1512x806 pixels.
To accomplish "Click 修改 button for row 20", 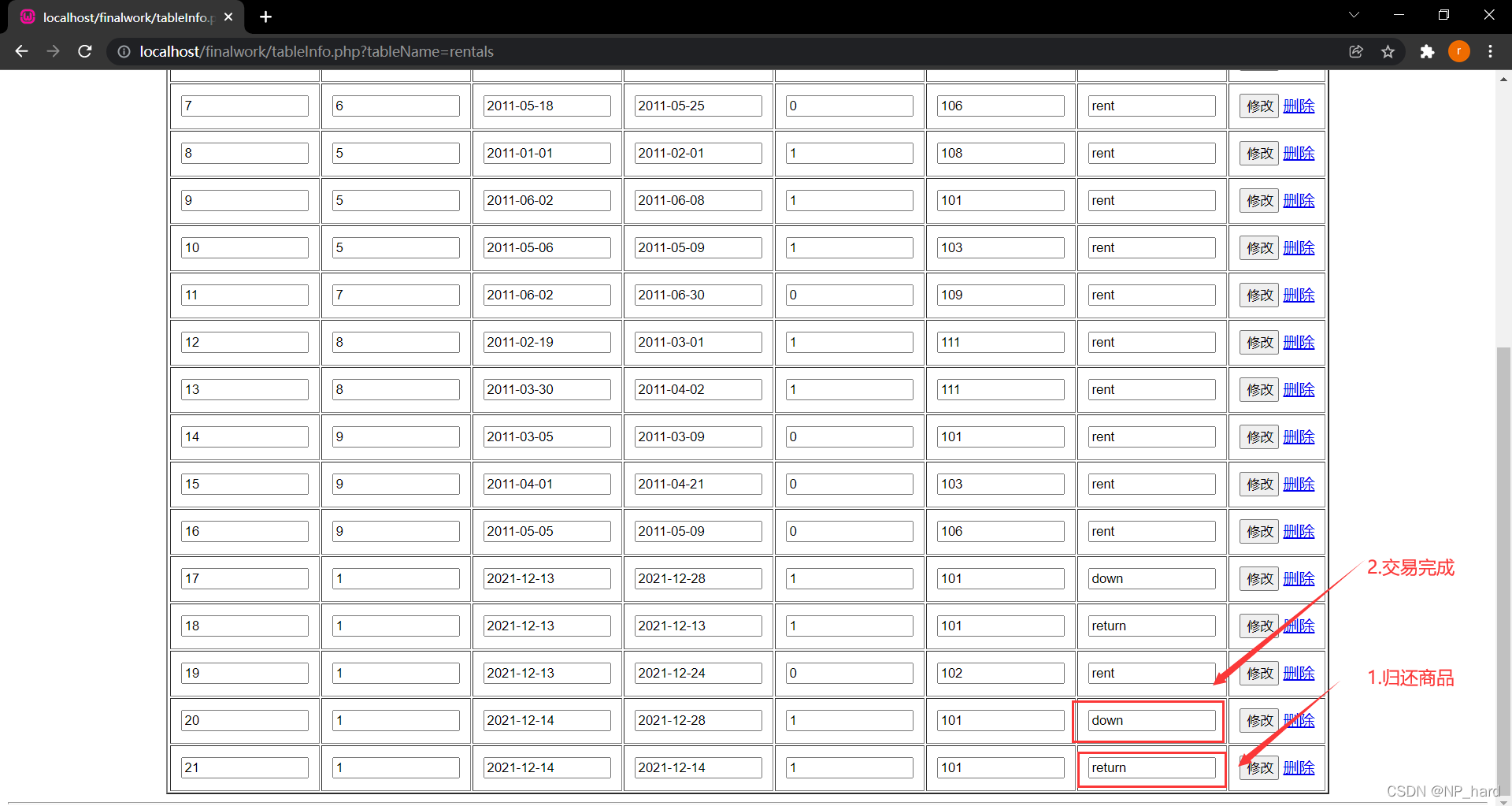I will (1259, 721).
